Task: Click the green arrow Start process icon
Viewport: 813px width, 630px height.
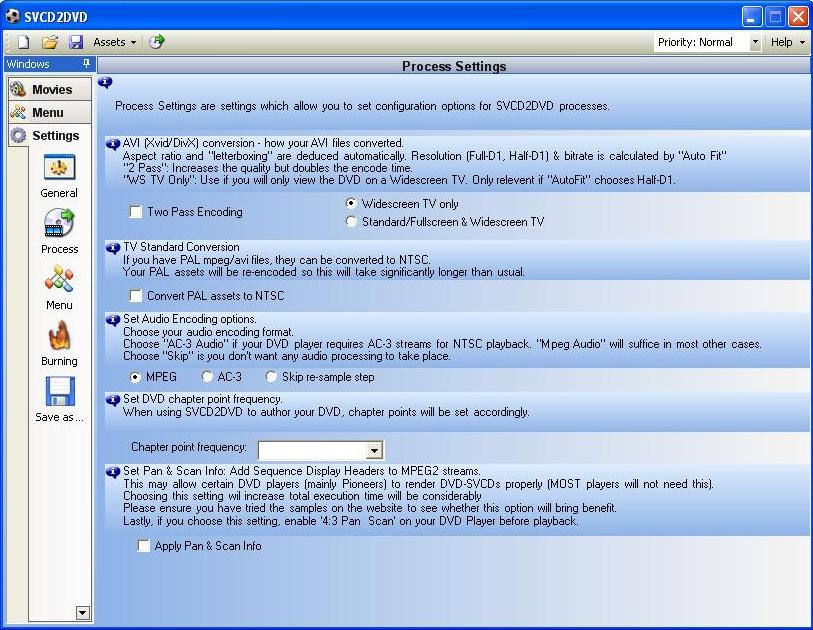Action: point(157,41)
